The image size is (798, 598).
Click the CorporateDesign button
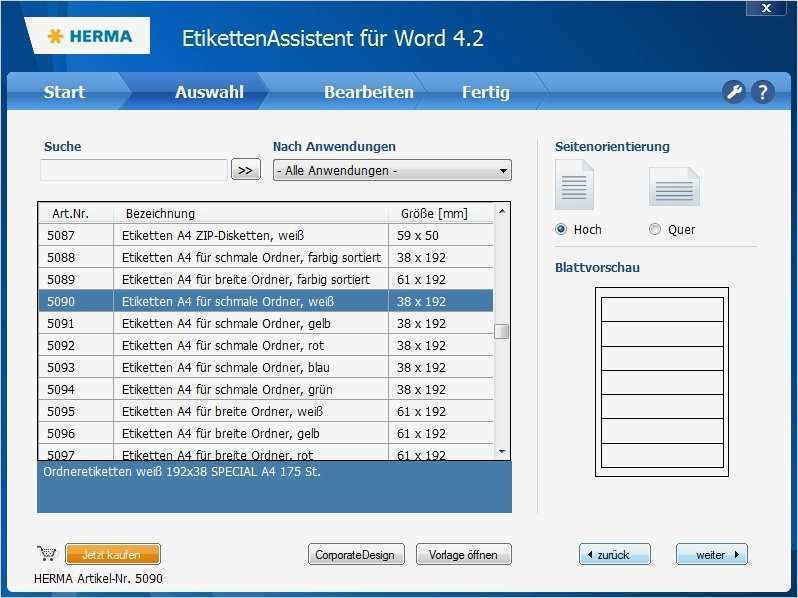[356, 554]
